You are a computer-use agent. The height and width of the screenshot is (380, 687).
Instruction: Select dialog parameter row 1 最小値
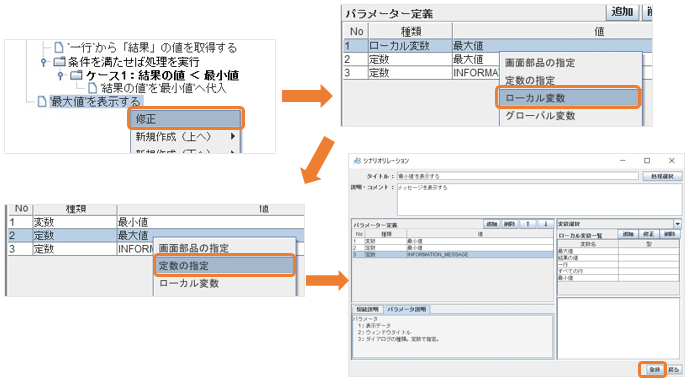click(453, 241)
